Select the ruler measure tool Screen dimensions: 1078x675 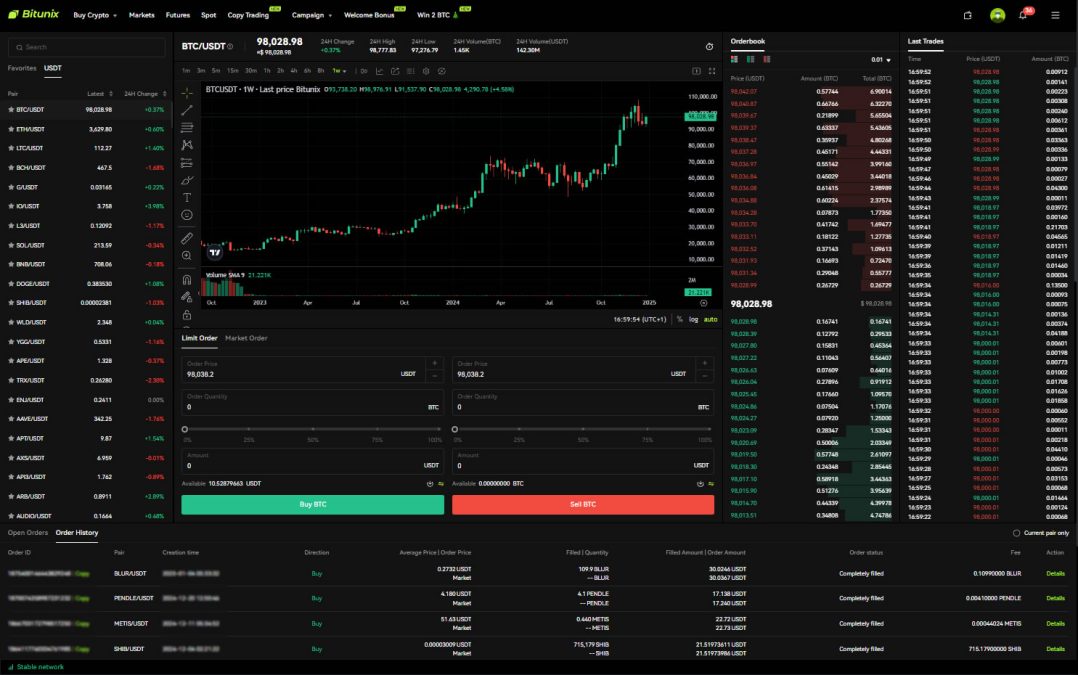tap(186, 238)
